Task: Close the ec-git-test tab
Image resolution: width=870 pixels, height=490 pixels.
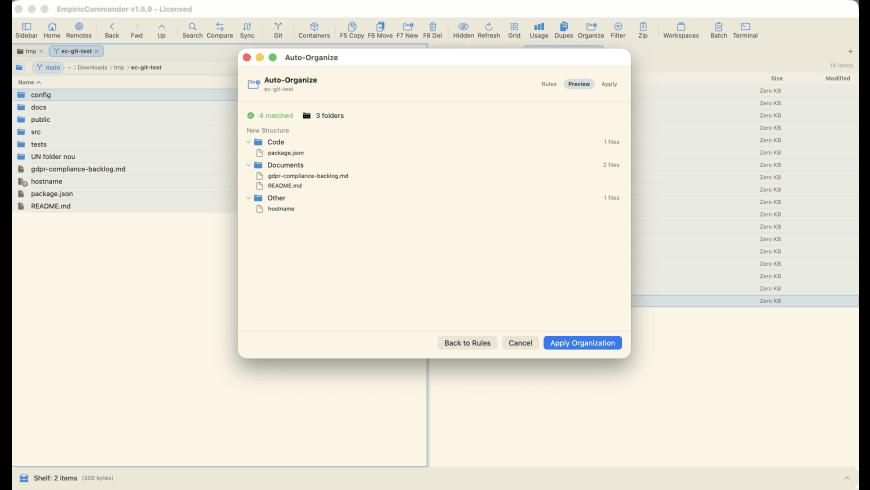Action: click(97, 51)
